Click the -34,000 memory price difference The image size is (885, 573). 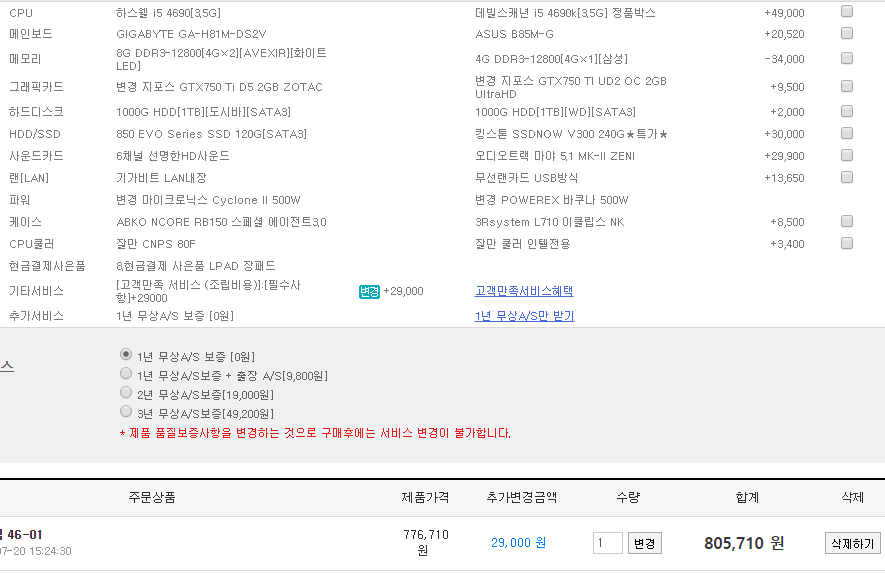click(x=784, y=59)
